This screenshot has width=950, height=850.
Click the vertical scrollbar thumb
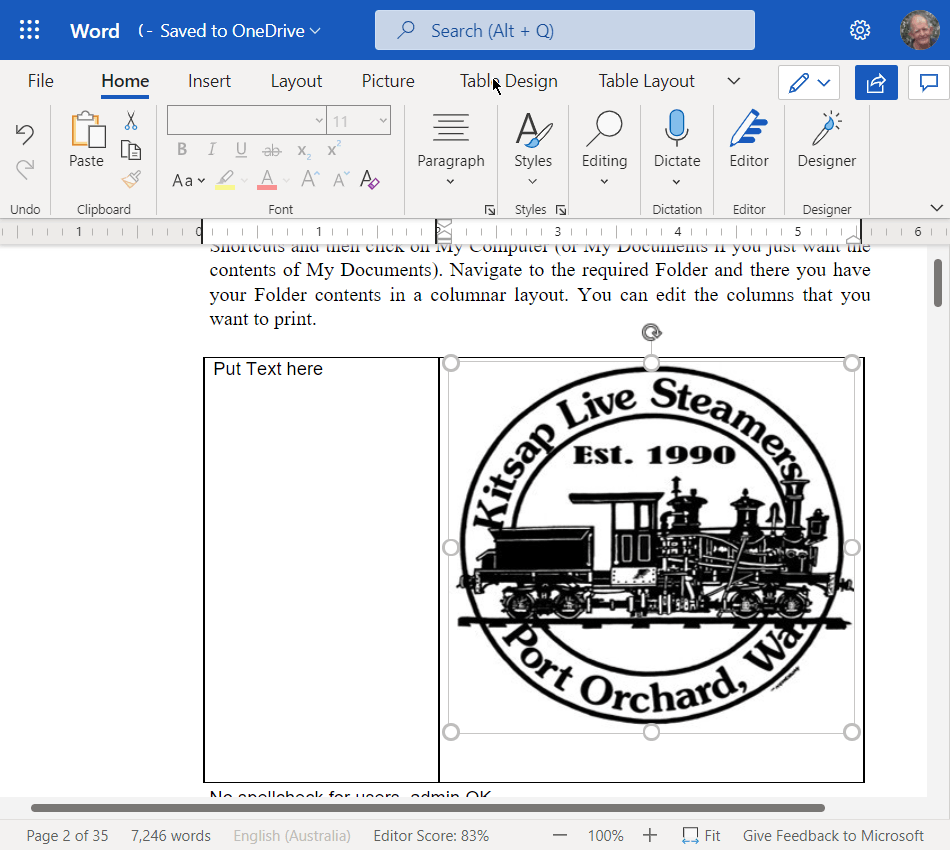[x=938, y=283]
